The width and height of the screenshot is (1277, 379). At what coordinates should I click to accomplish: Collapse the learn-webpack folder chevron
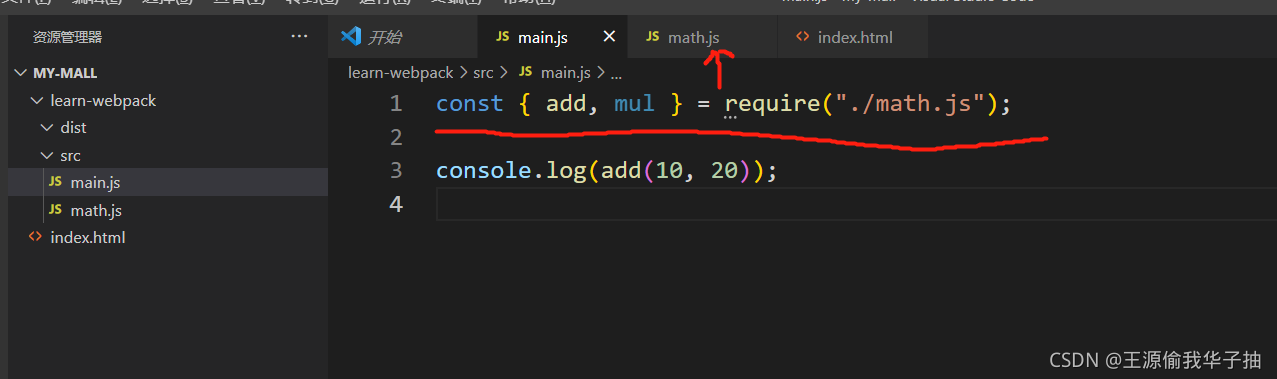(38, 101)
